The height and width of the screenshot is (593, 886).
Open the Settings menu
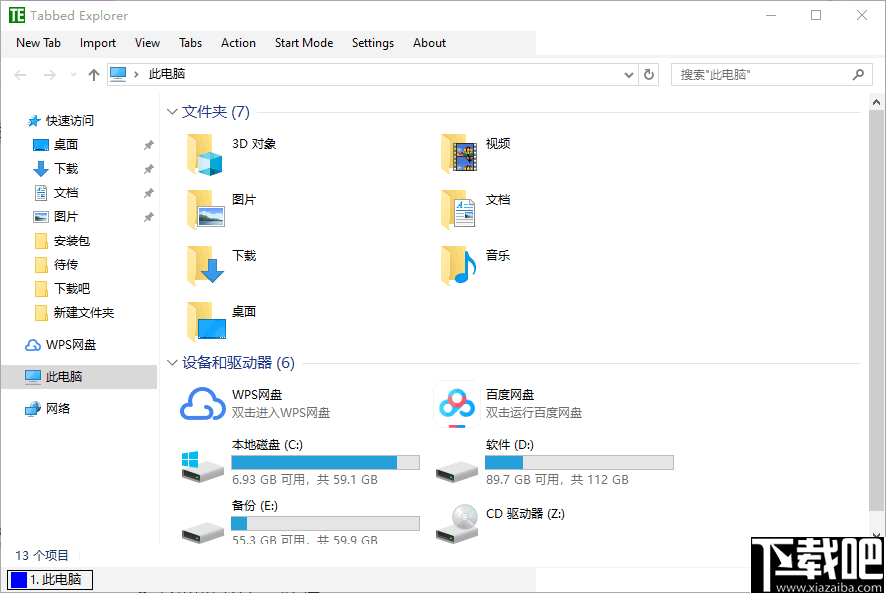click(x=372, y=43)
